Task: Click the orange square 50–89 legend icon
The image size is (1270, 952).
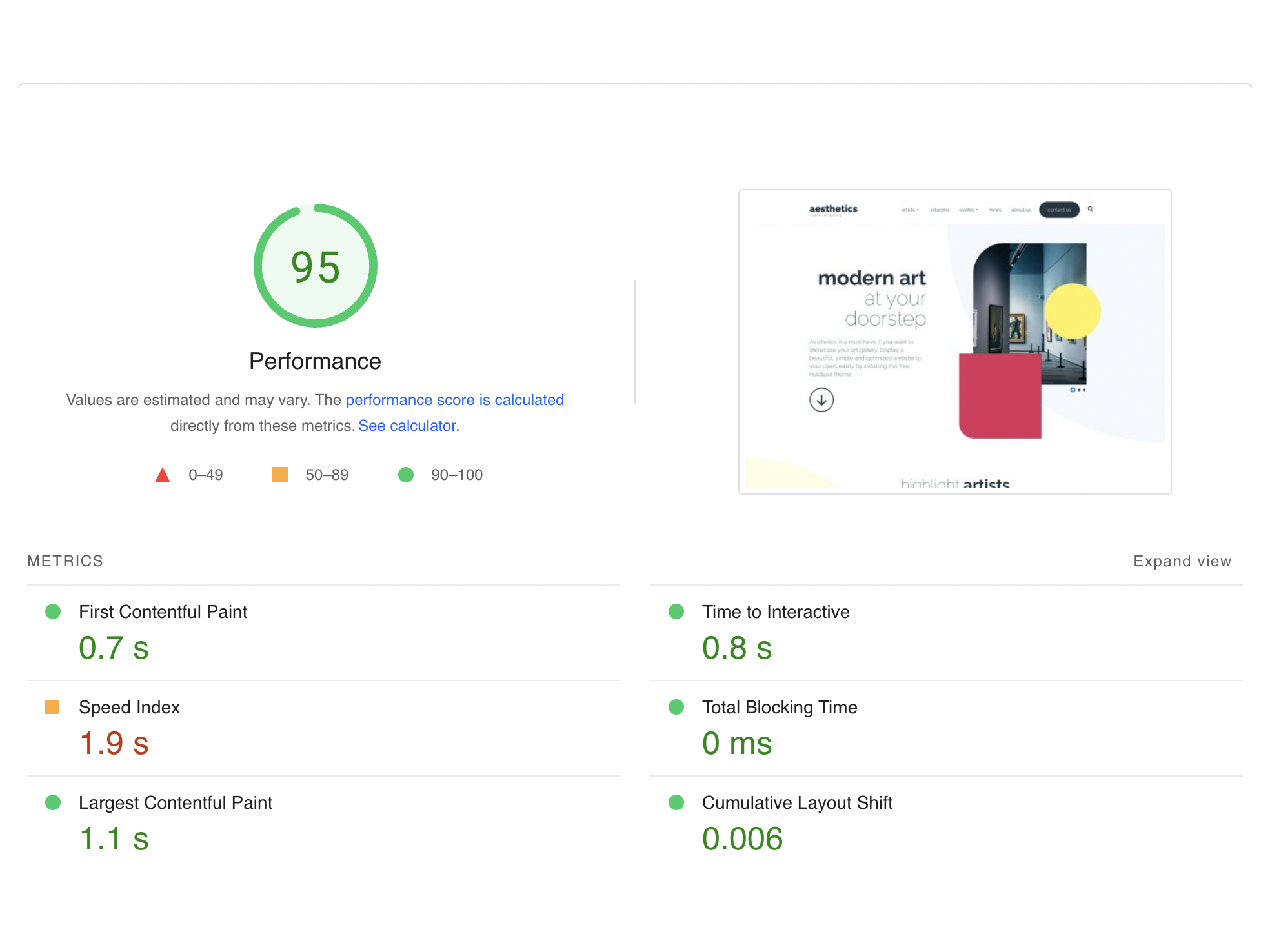Action: coord(280,475)
